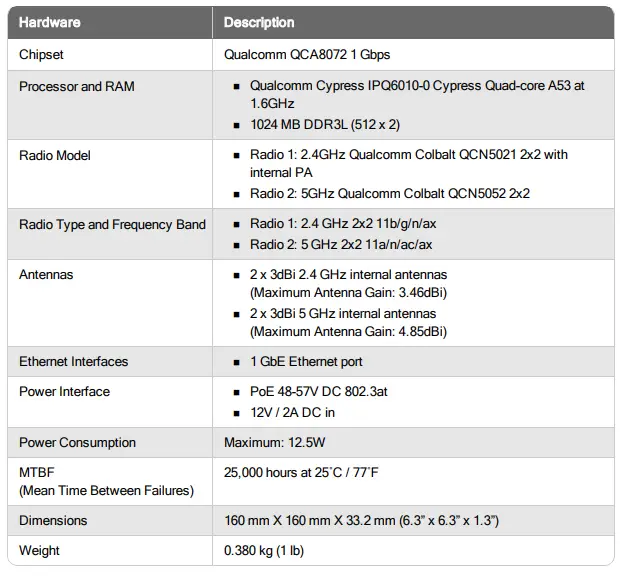Click the Radio 1 11b/g/n/ax bullet line

341,225
